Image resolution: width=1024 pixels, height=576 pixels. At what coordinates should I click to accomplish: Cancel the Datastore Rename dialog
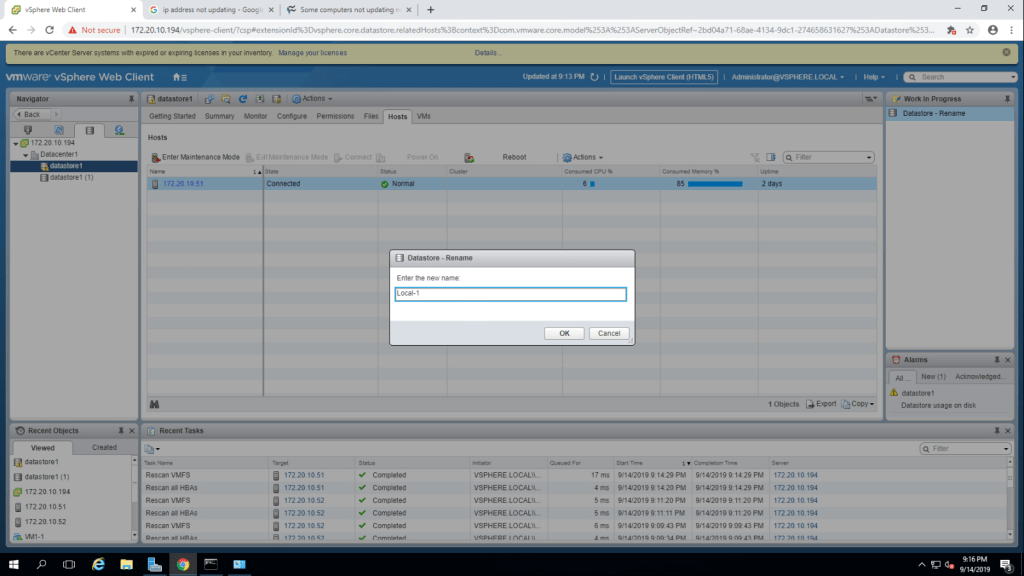coord(610,333)
